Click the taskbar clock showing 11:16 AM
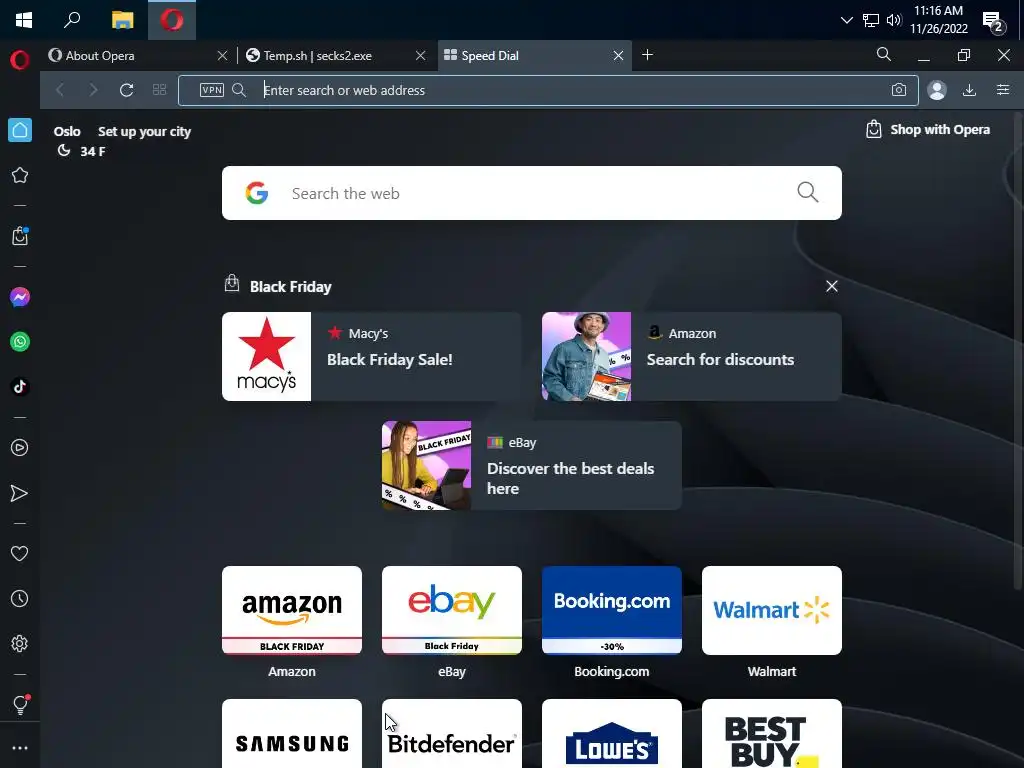Screen dimensions: 1024x768 (938, 20)
